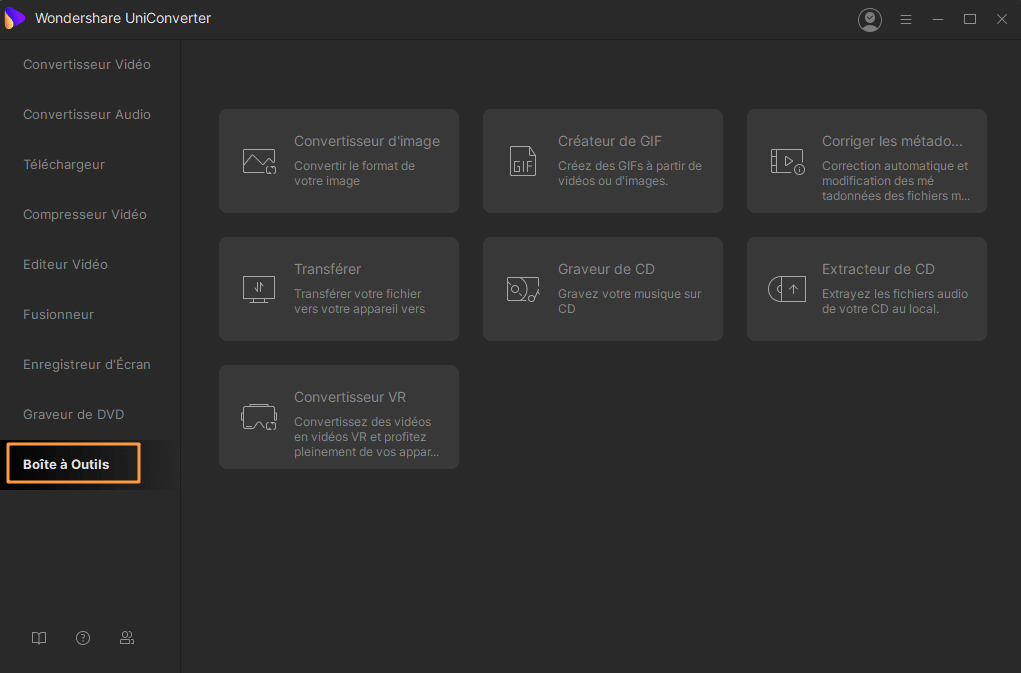Select Graveur de DVD in sidebar
The image size is (1021, 673).
tap(74, 414)
